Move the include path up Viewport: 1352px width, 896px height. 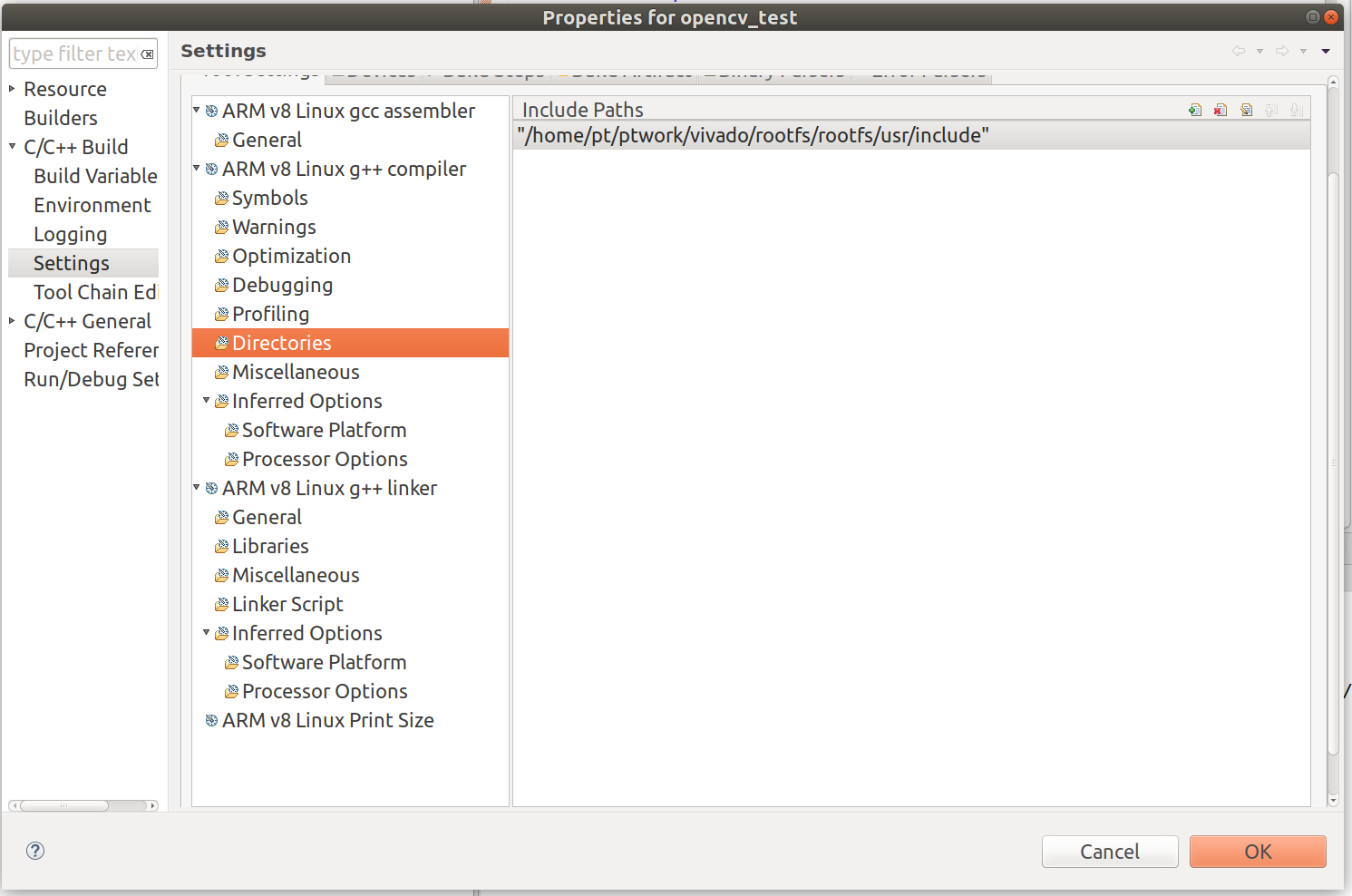[x=1270, y=109]
